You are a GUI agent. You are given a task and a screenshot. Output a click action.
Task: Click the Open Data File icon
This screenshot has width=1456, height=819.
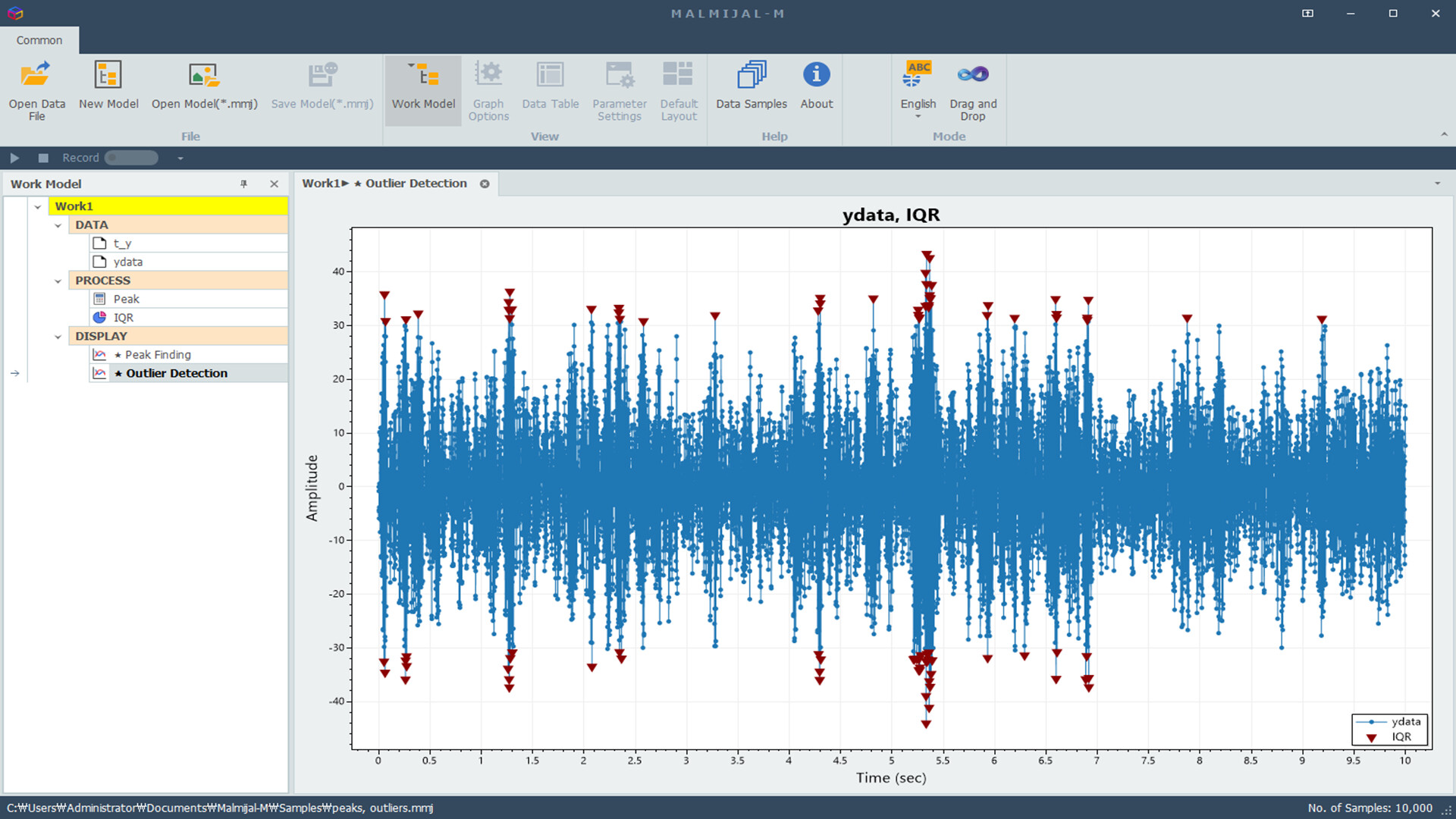pos(36,75)
